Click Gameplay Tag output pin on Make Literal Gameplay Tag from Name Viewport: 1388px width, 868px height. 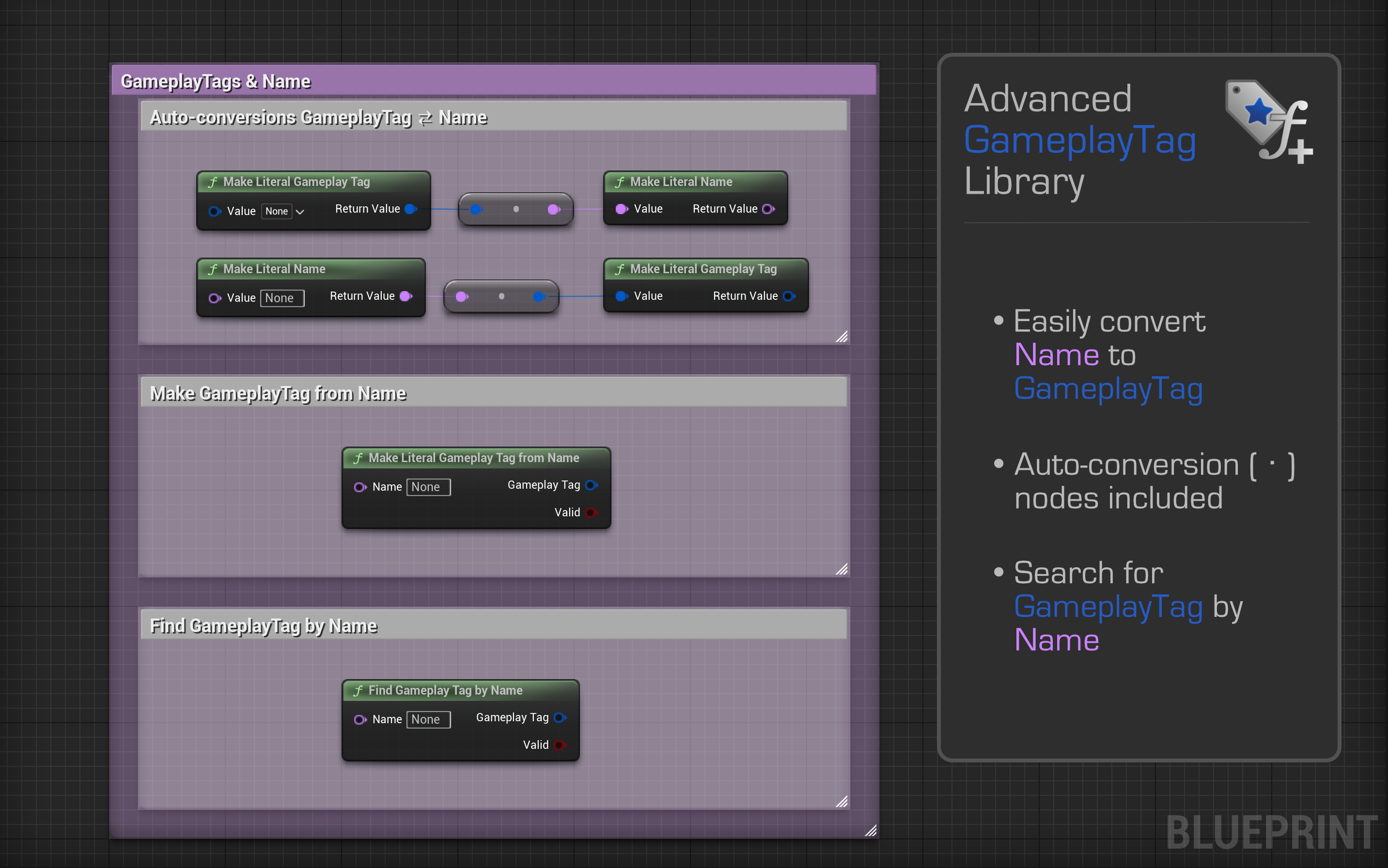coord(591,485)
